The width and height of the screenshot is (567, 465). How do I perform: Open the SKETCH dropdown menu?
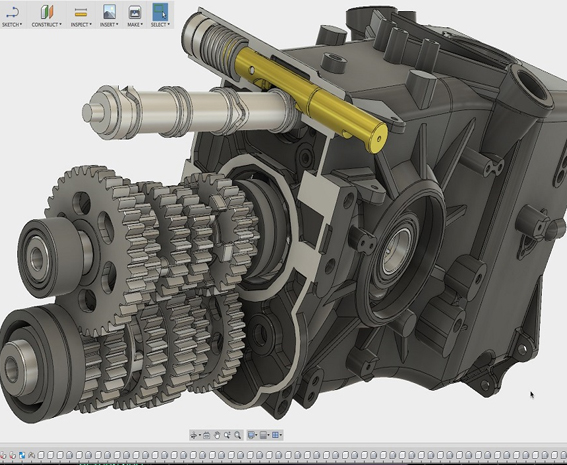12,25
